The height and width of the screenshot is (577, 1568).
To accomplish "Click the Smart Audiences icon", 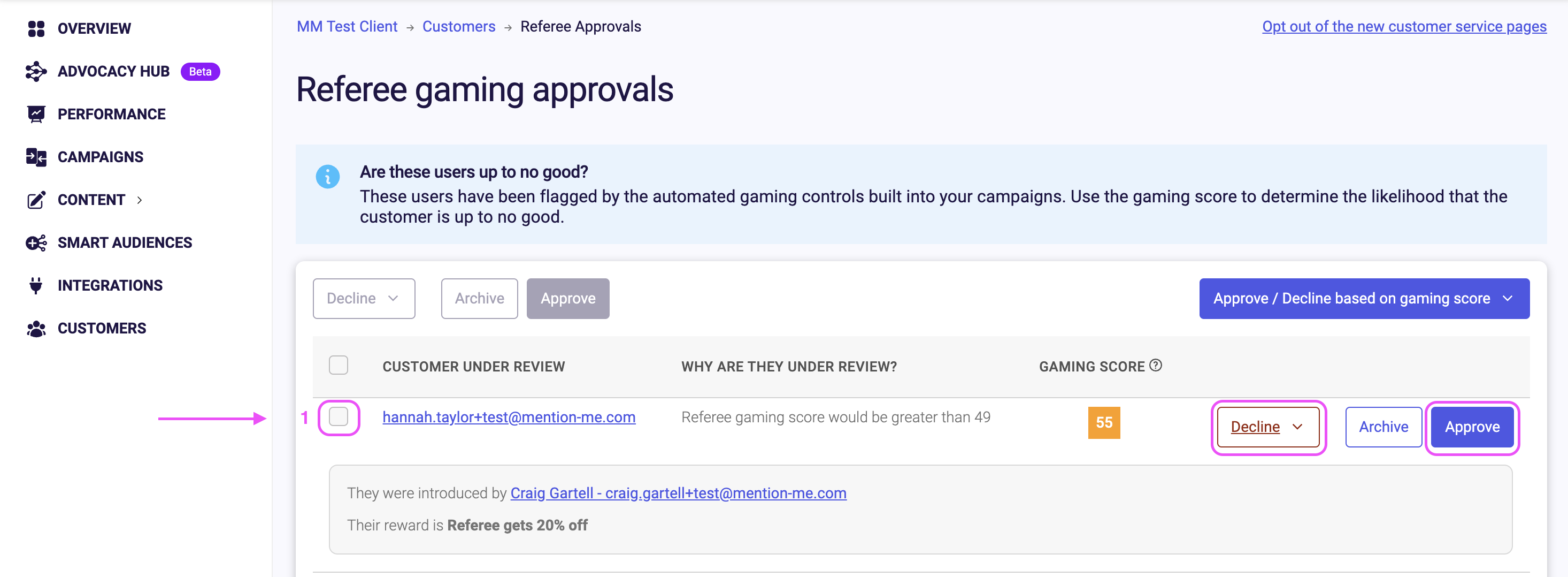I will coord(36,242).
